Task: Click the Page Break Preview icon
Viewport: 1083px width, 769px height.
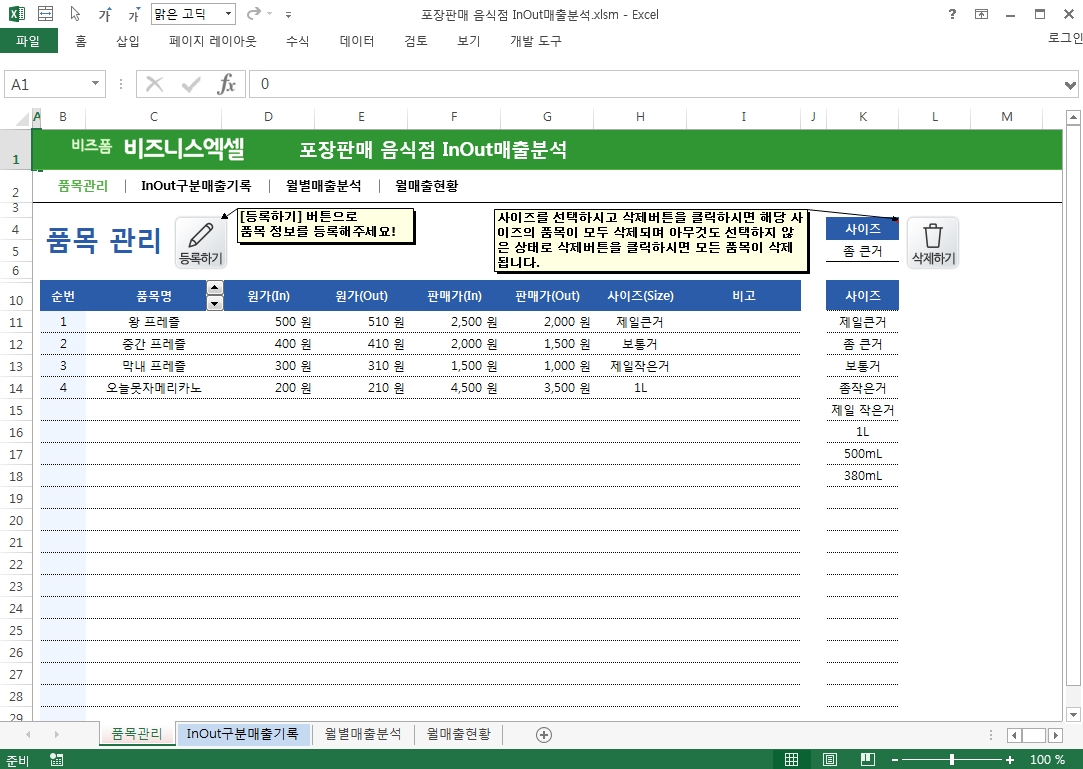Action: (x=867, y=760)
